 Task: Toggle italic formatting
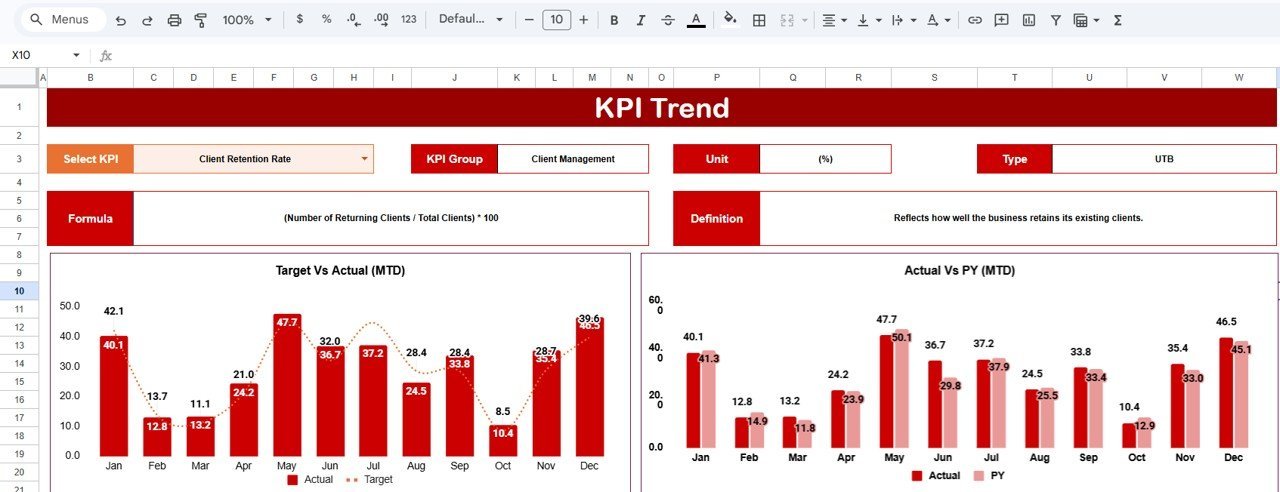[641, 20]
